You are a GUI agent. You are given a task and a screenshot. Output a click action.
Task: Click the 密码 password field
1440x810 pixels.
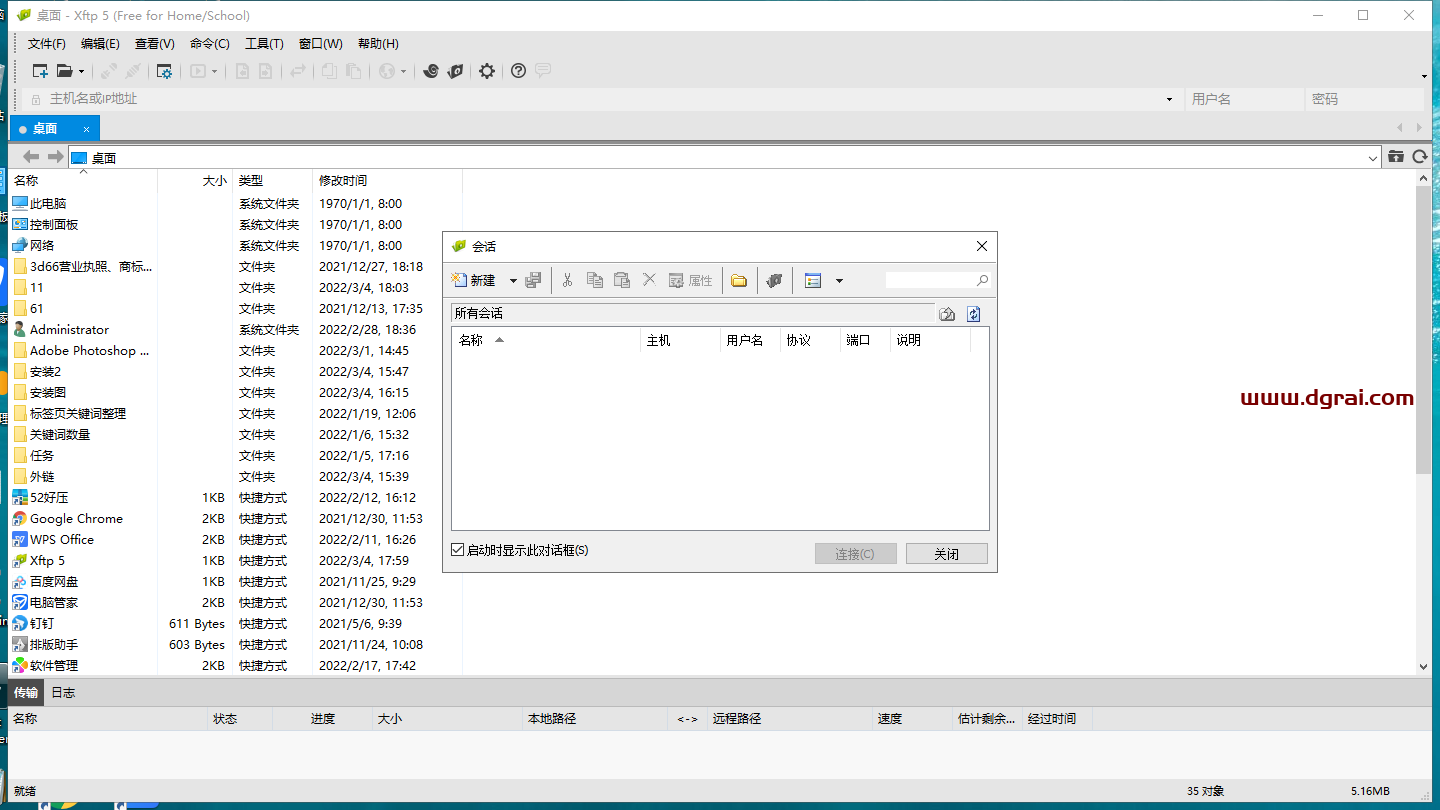point(1364,99)
